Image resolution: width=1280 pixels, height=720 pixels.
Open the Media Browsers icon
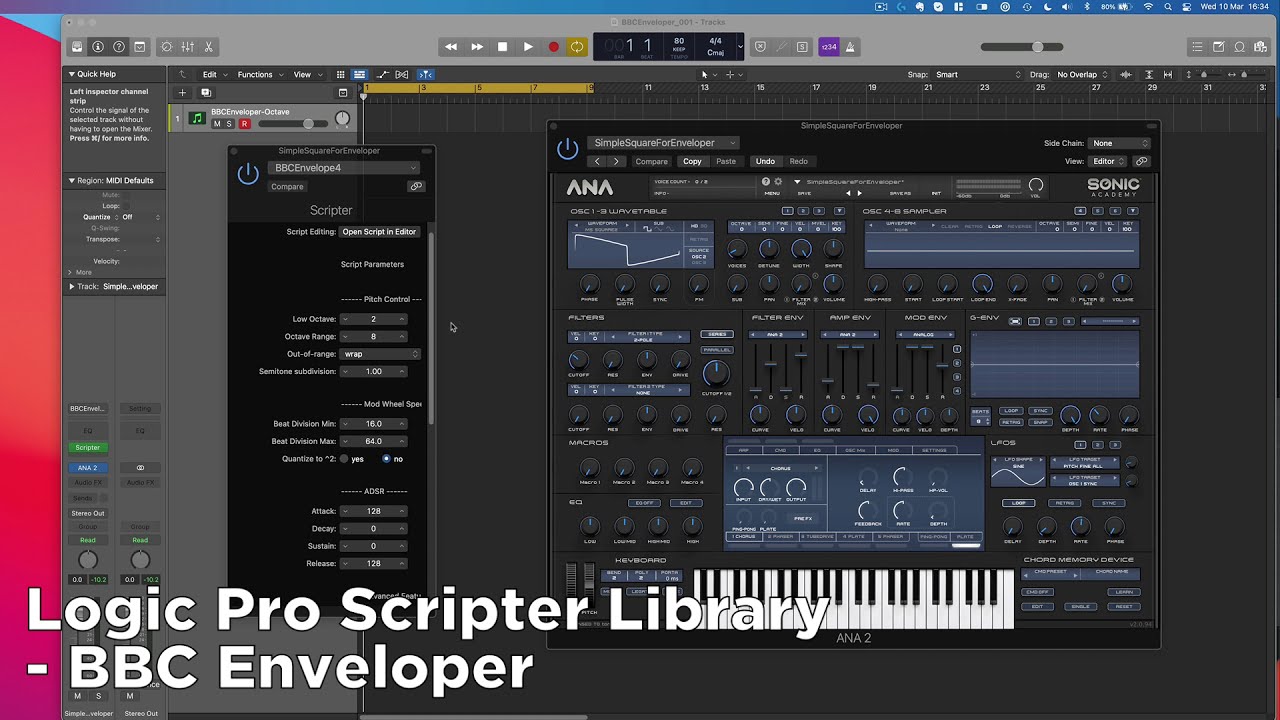click(1260, 47)
